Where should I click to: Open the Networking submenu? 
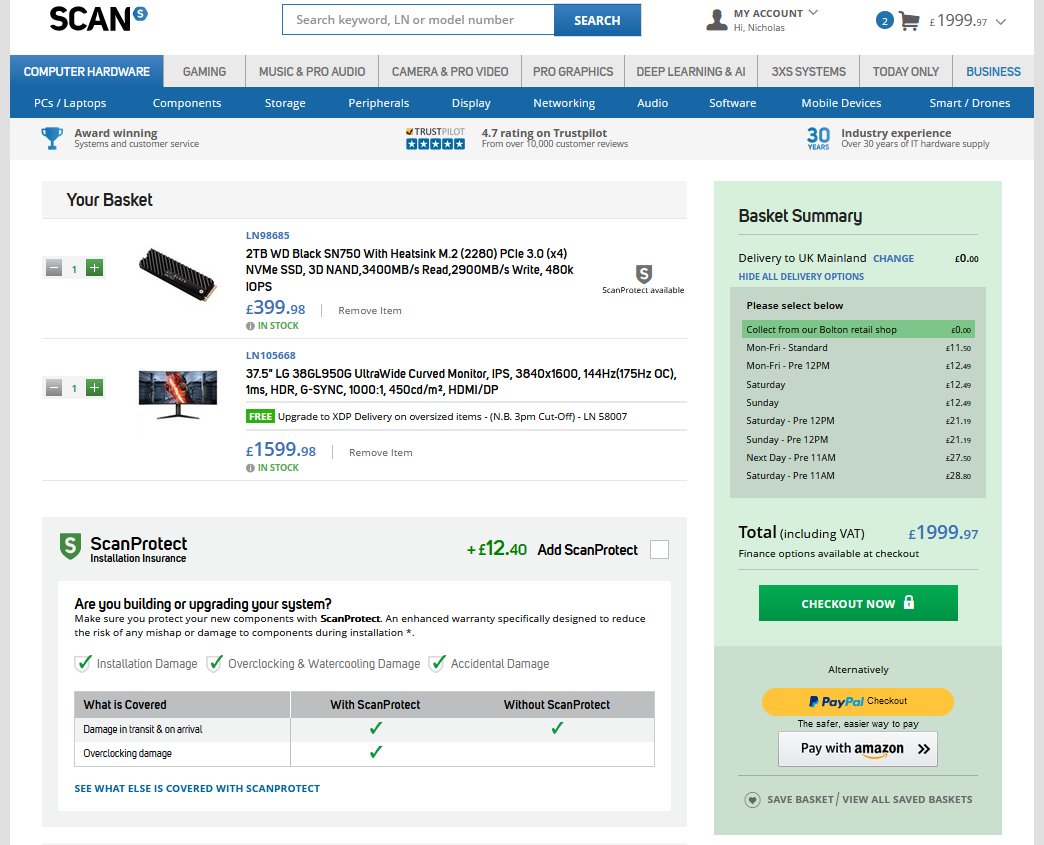point(564,103)
